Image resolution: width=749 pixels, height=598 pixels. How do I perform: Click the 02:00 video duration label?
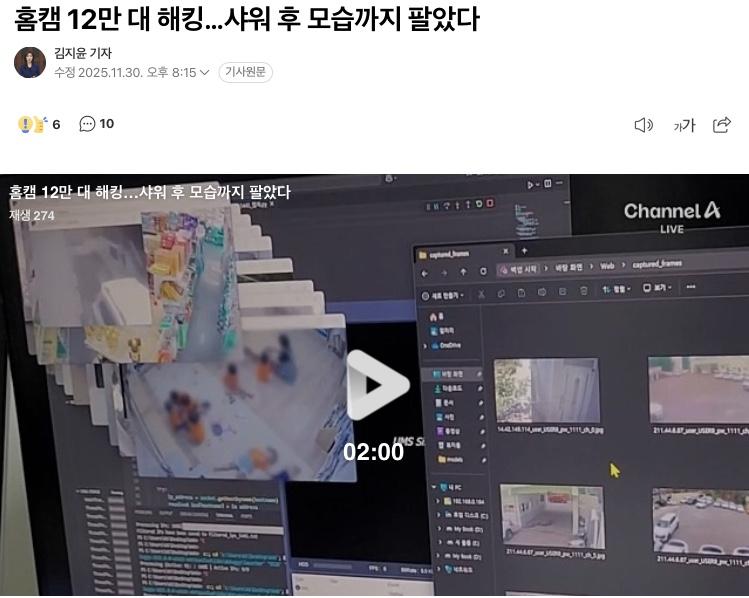(x=373, y=452)
